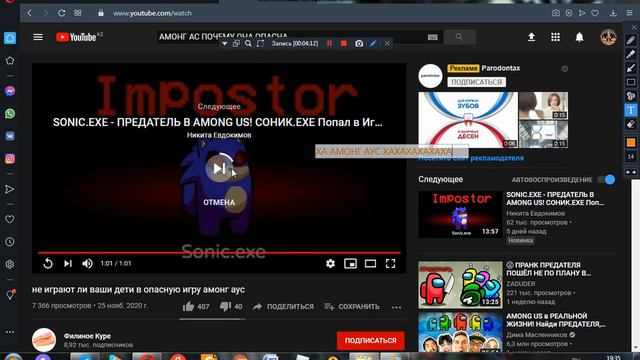
Task: Open Messenger in the browser sidebar
Action: pos(10,91)
